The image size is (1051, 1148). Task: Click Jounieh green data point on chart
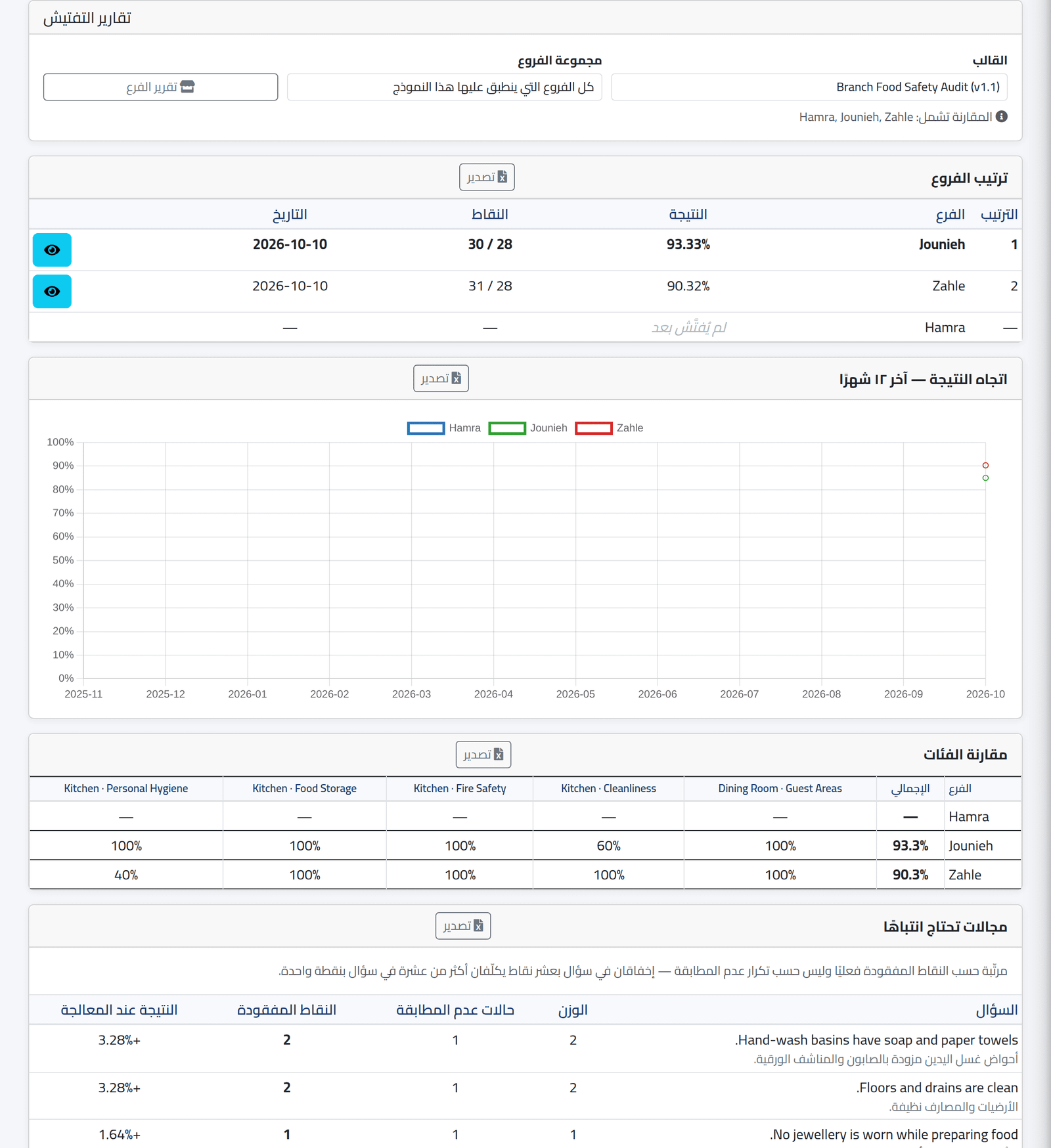[x=985, y=478]
